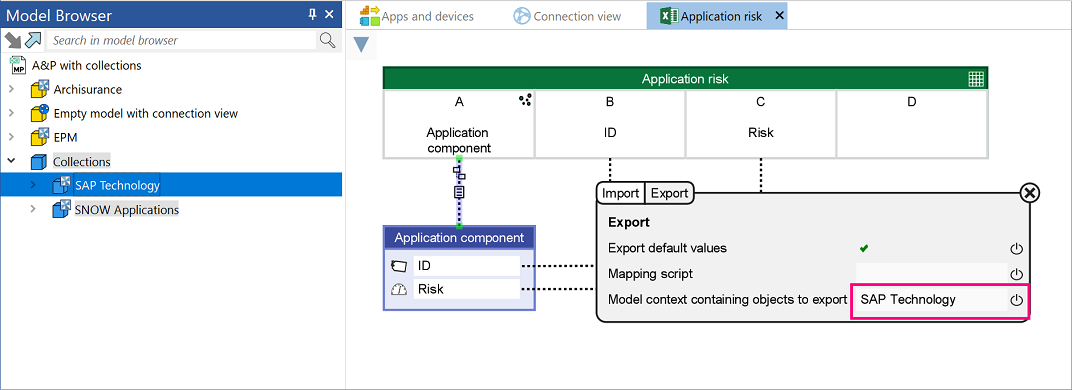Click the light blue arrow icon beside search
This screenshot has height=390, width=1072.
coord(34,40)
